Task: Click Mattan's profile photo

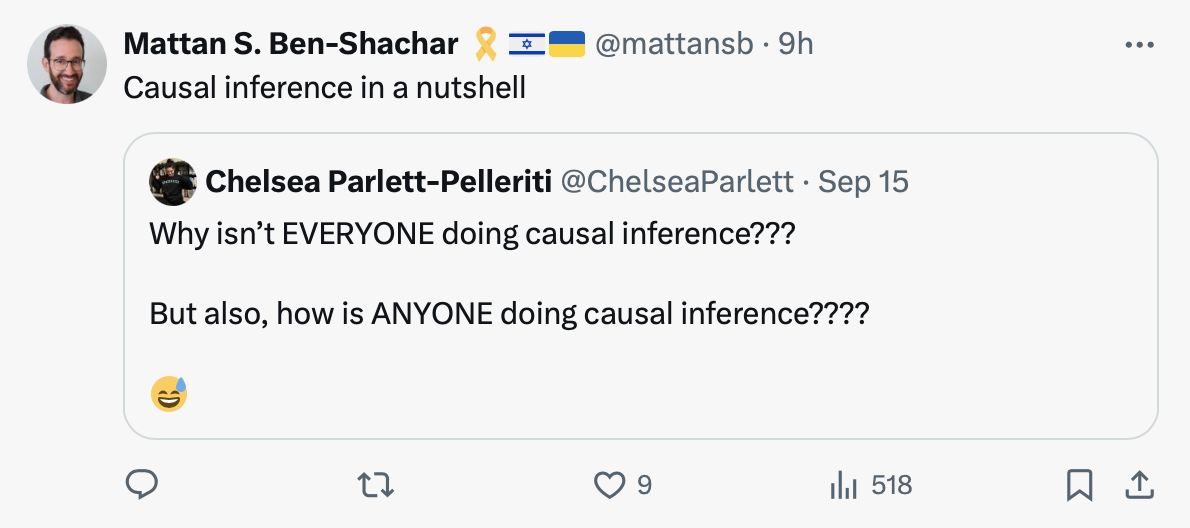Action: pyautogui.click(x=67, y=64)
